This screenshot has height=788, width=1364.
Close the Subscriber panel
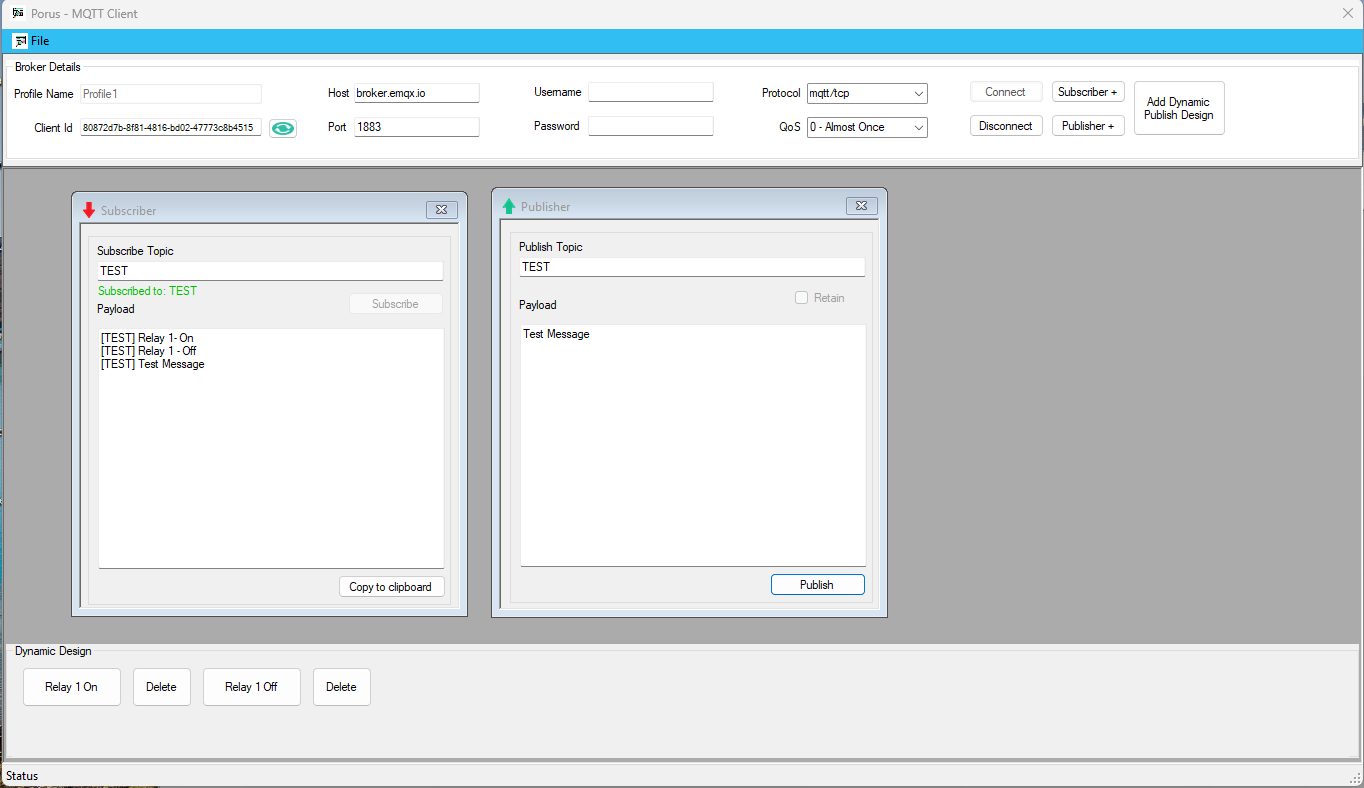coord(442,210)
